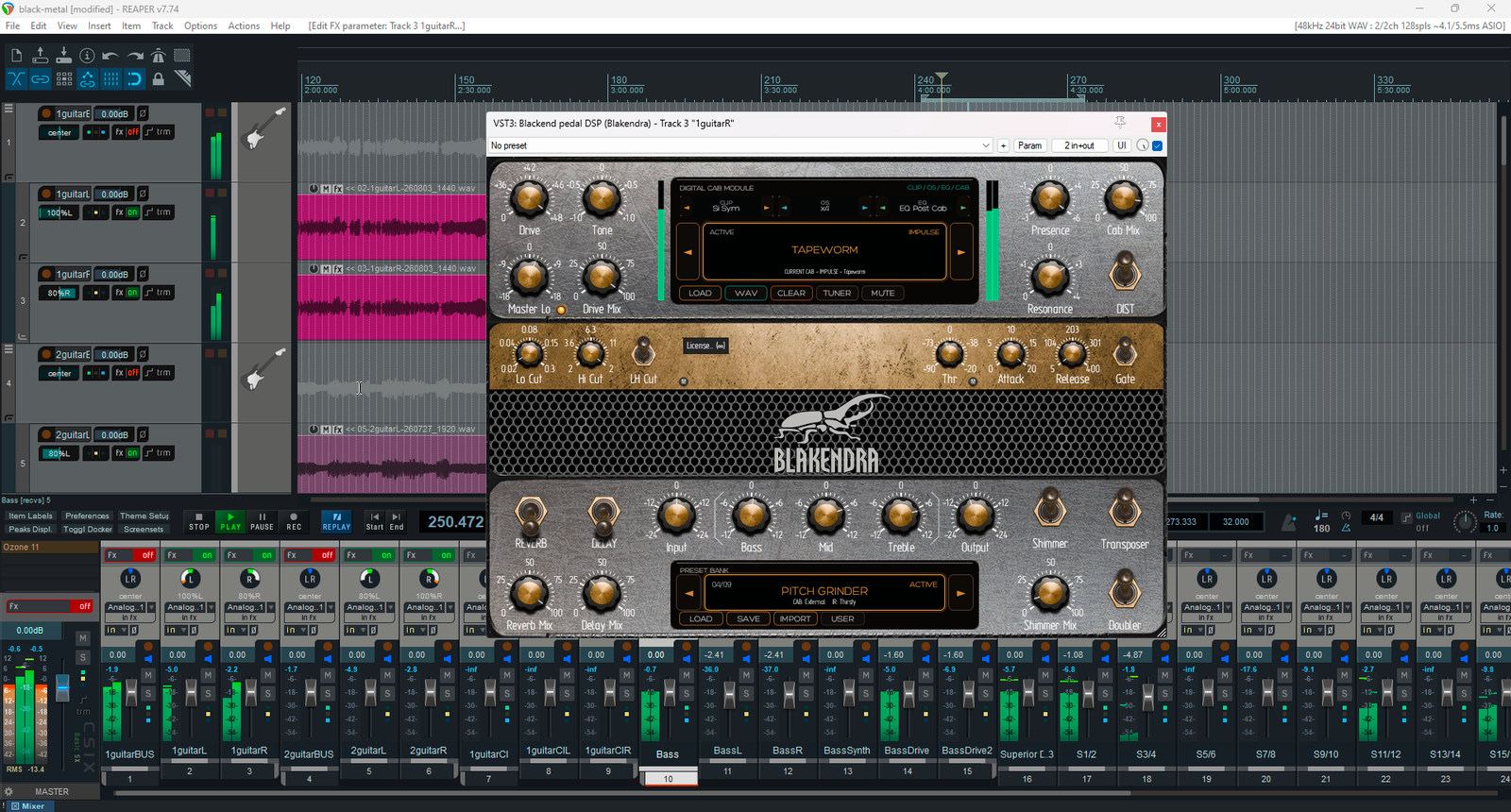Screen dimensions: 1511x812
Task: Click the previous impulse arrow beside TAPEWORM
Action: coord(688,252)
